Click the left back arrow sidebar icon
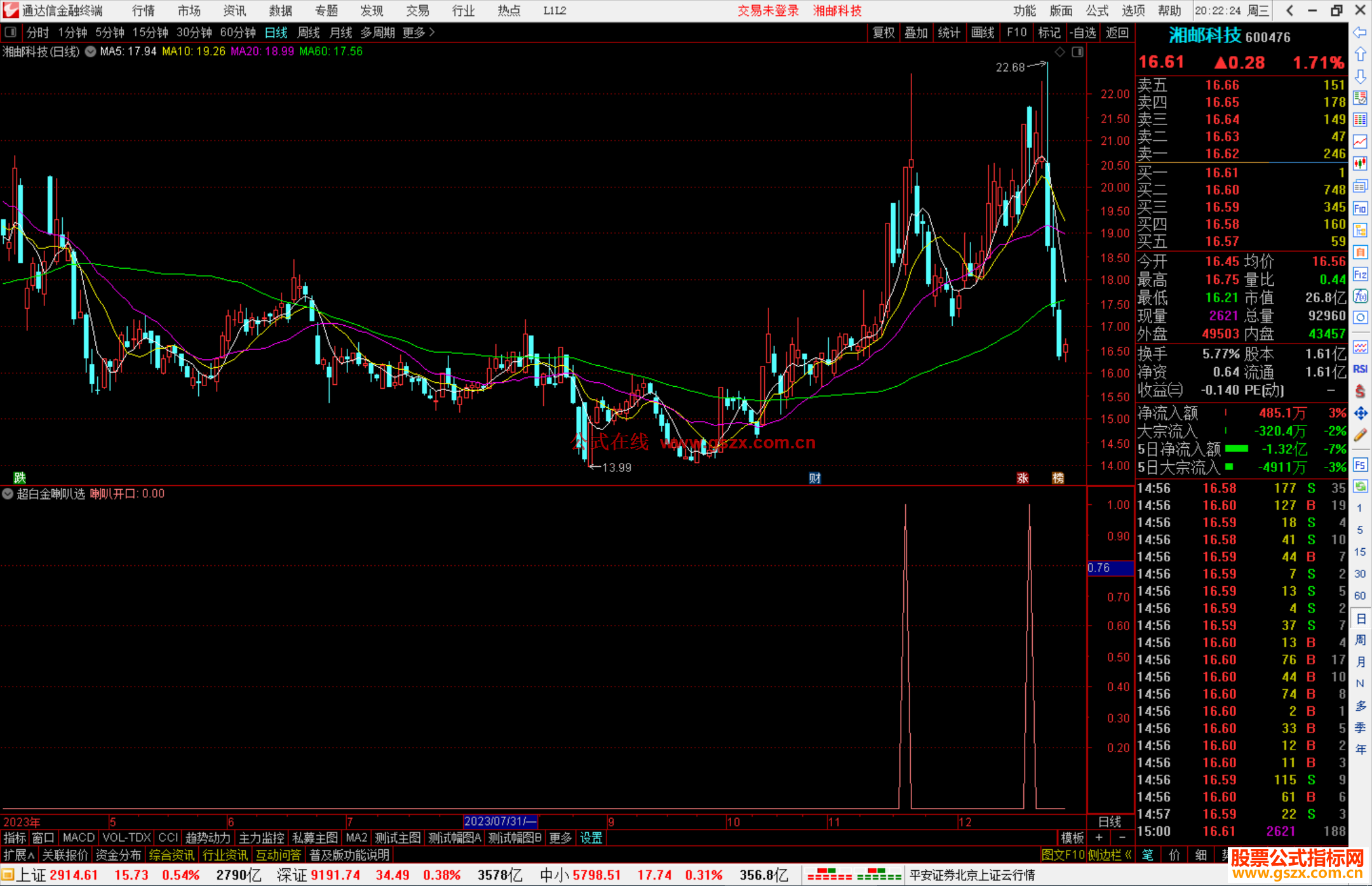Screen dimensions: 1372x886 (x=1360, y=32)
